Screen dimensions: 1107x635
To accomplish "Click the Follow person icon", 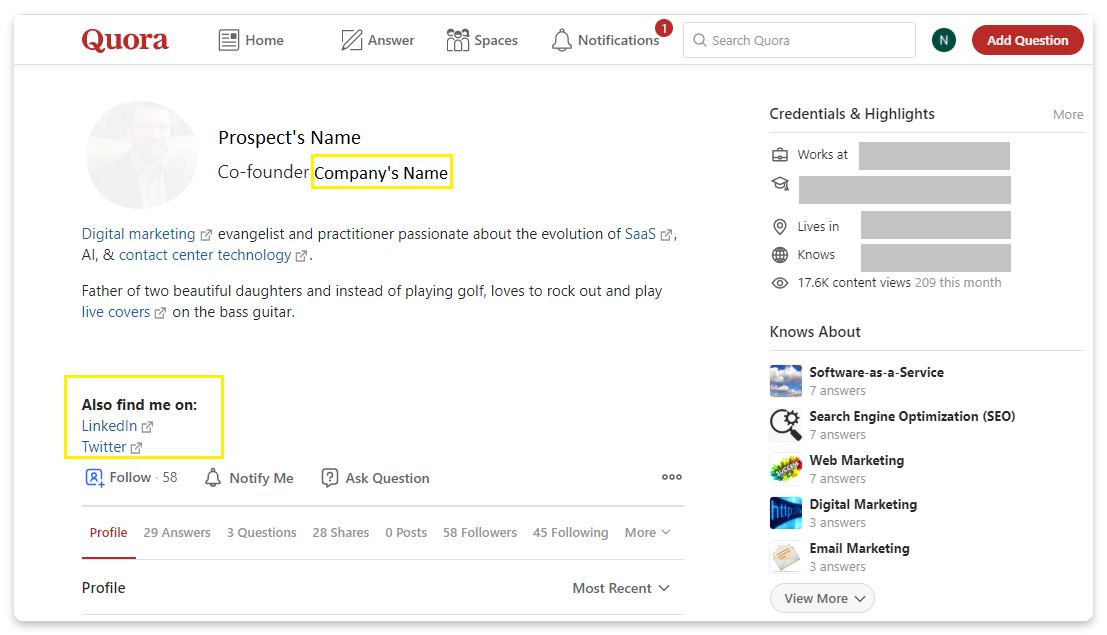I will click(x=95, y=478).
